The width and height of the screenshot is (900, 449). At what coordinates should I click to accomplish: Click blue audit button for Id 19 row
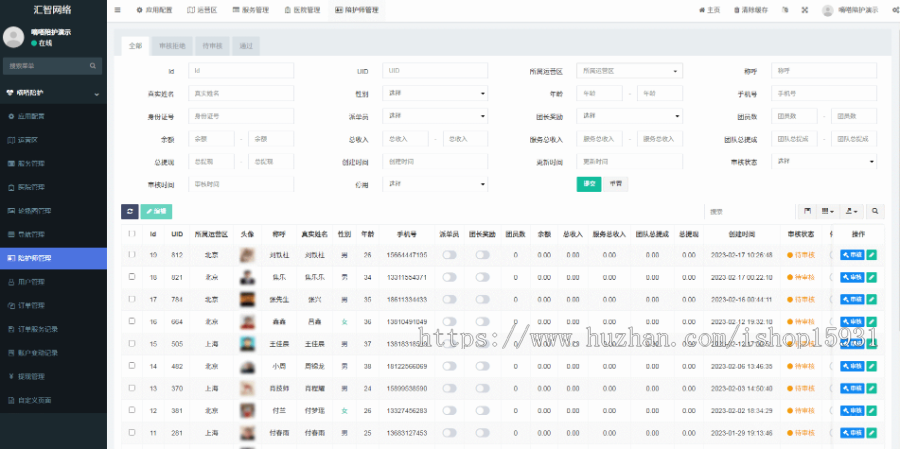click(x=852, y=254)
